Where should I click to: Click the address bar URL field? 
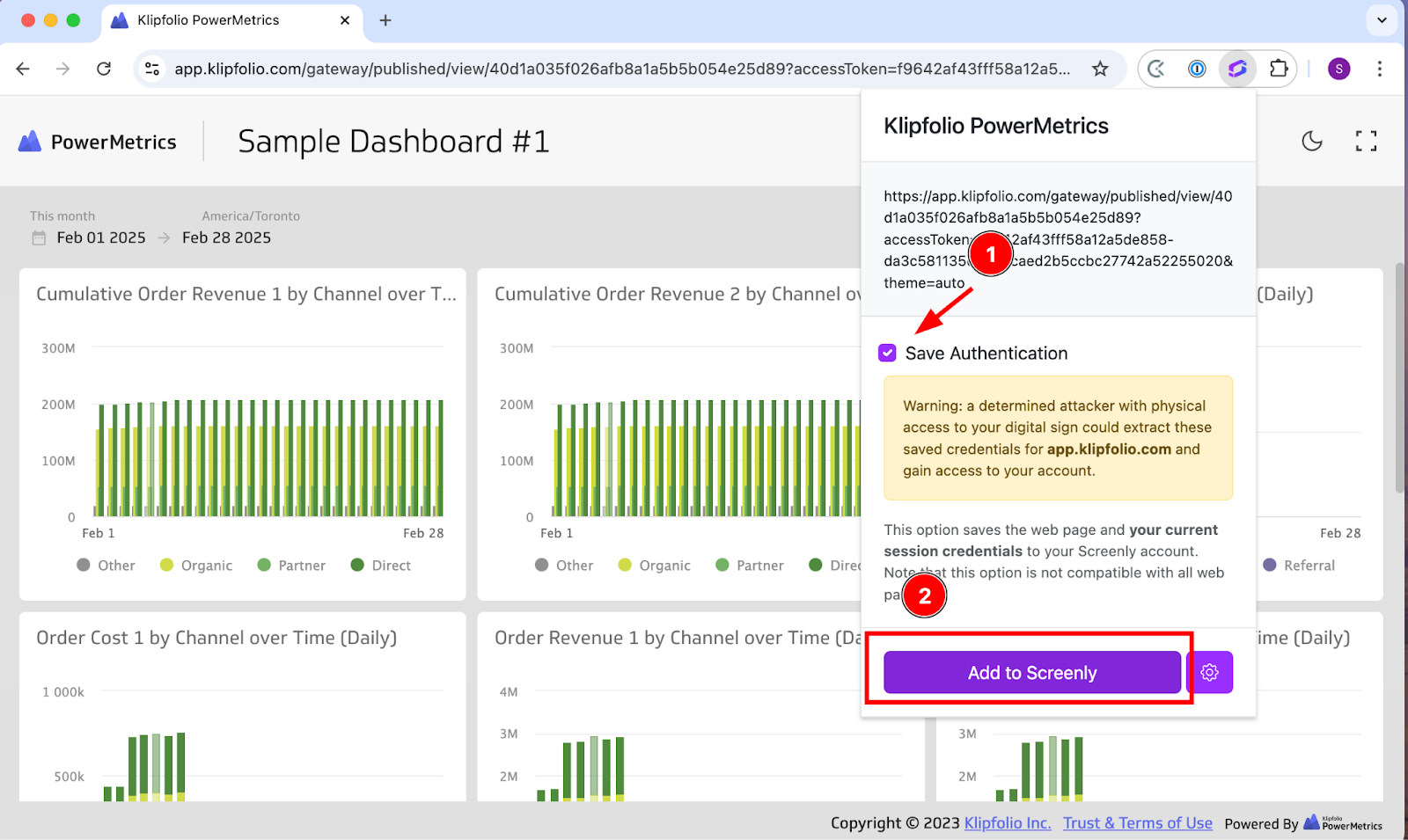pos(622,69)
